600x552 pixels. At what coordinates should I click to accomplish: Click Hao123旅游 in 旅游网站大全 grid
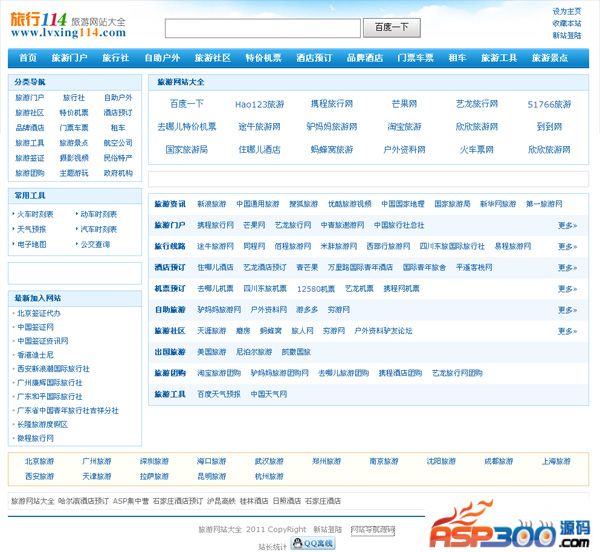[x=259, y=104]
